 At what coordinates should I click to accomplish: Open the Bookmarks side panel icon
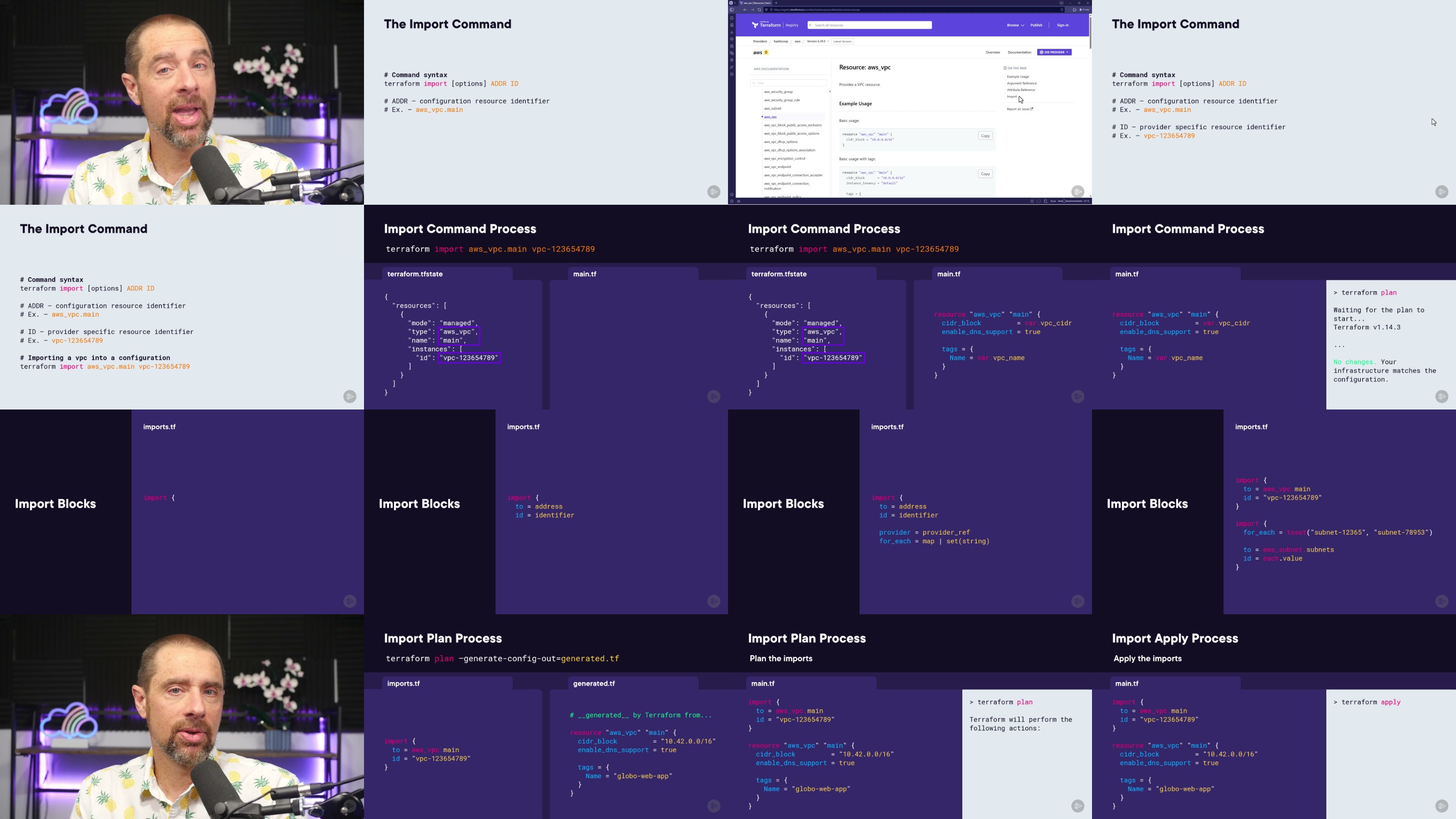(x=732, y=18)
